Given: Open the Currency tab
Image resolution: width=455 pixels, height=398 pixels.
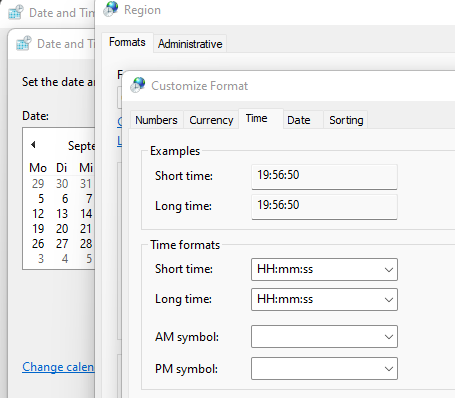Looking at the screenshot, I should [211, 120].
